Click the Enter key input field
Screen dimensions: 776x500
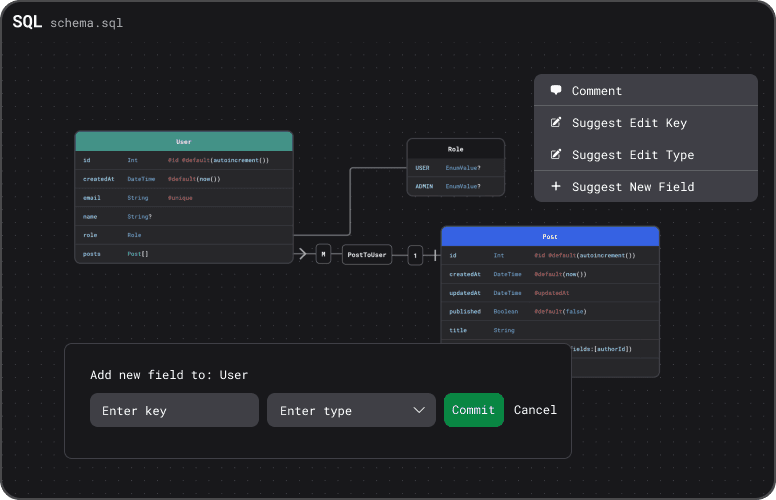(x=174, y=410)
